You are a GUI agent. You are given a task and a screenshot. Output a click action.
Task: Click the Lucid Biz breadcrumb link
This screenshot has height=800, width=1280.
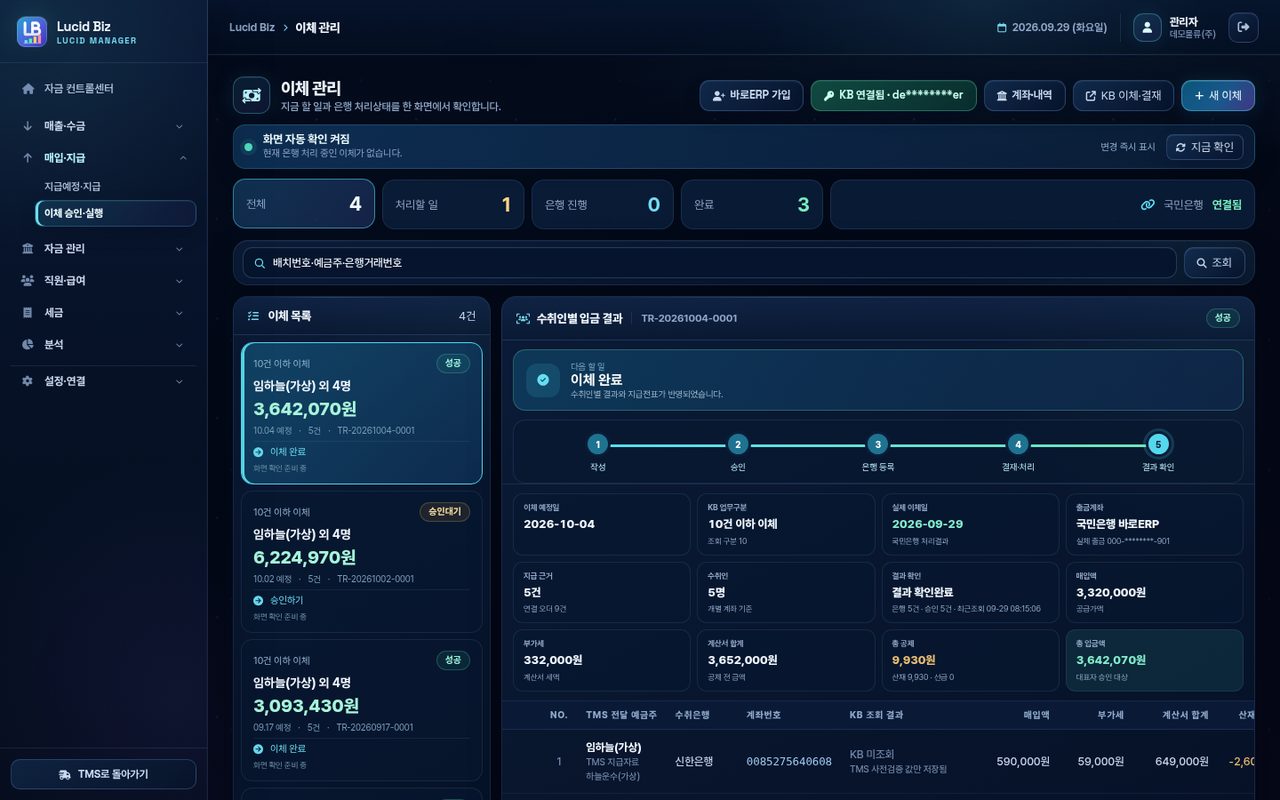coord(252,28)
